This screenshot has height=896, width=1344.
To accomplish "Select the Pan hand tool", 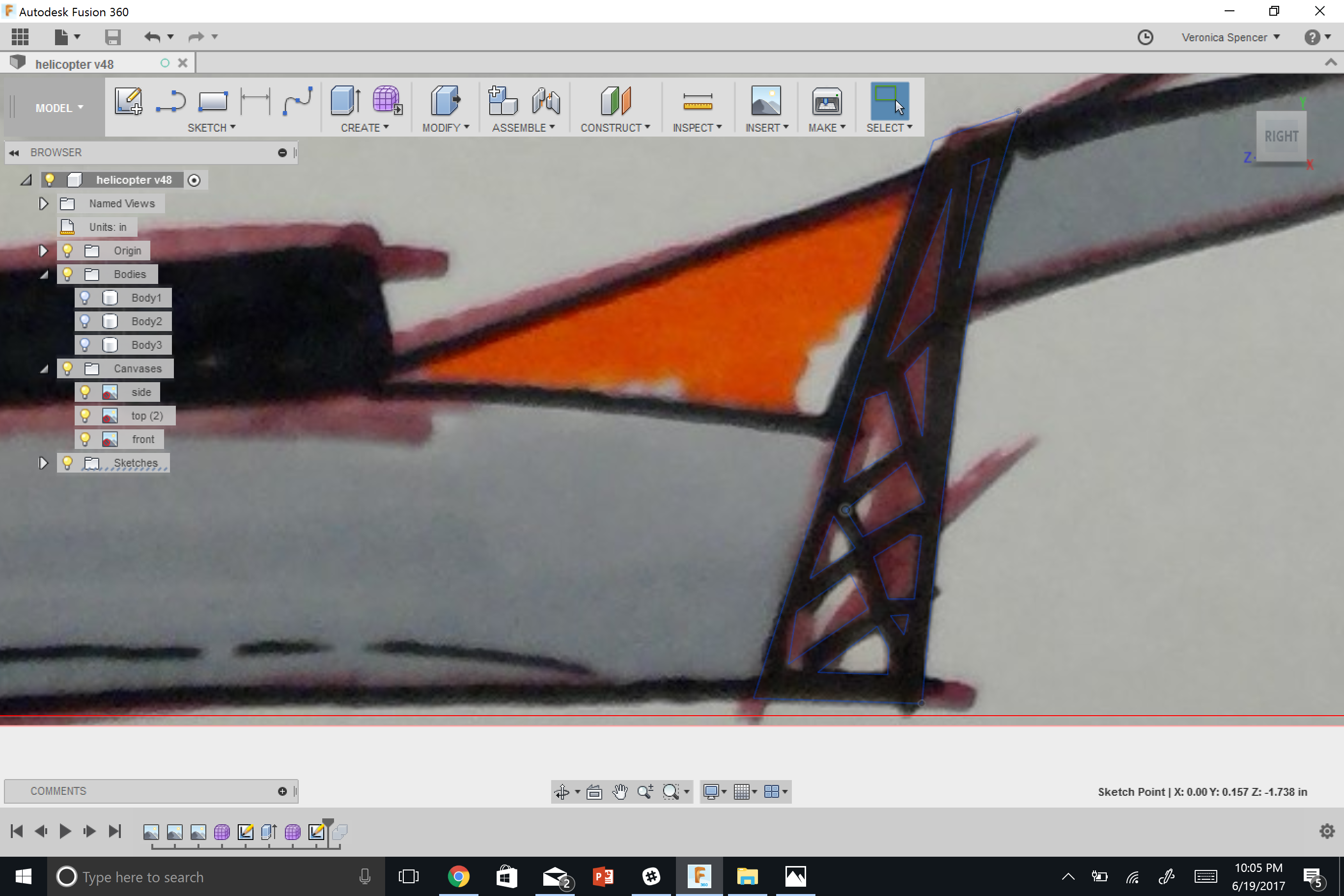I will pyautogui.click(x=620, y=791).
